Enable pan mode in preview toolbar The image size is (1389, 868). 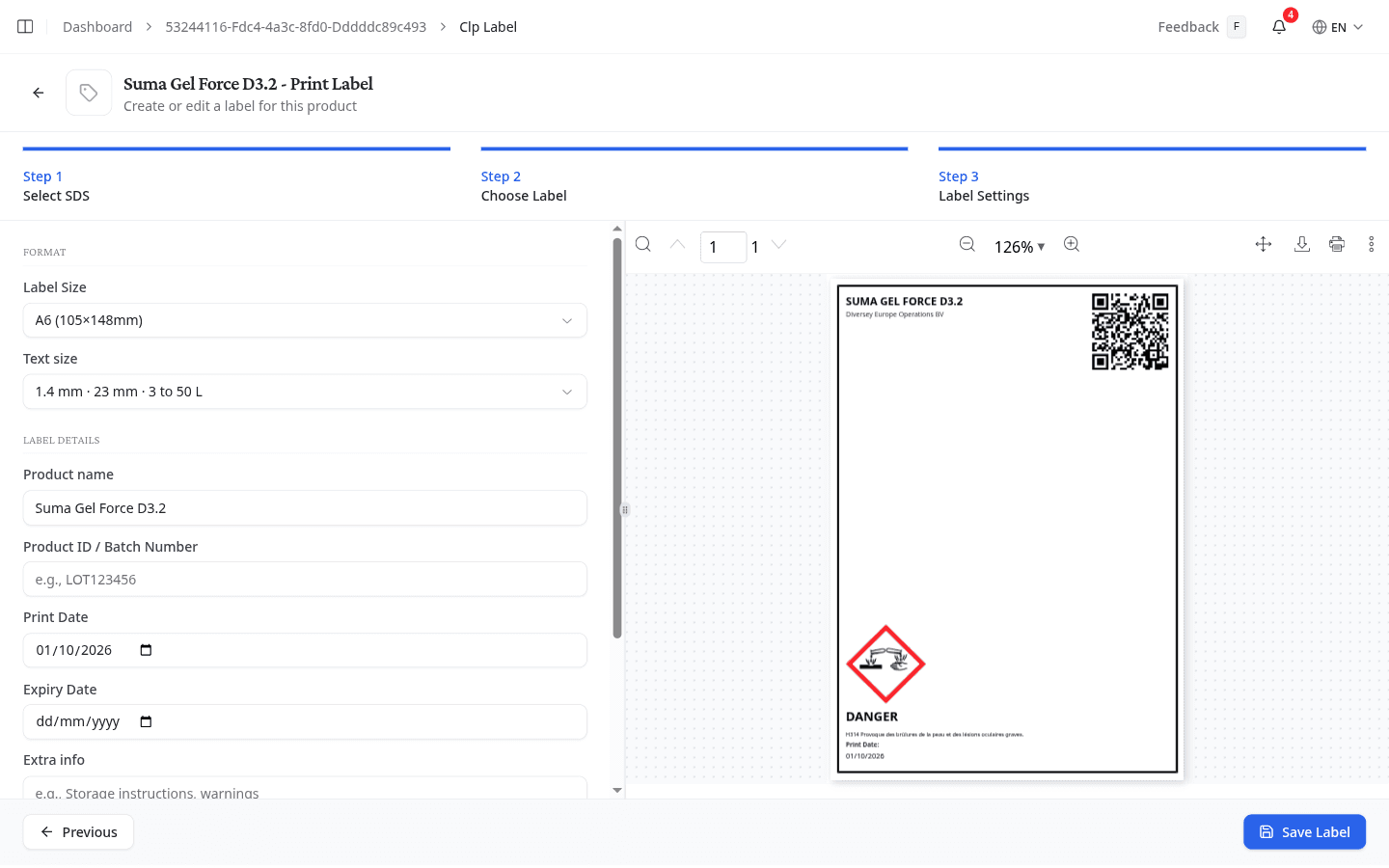pos(1264,245)
